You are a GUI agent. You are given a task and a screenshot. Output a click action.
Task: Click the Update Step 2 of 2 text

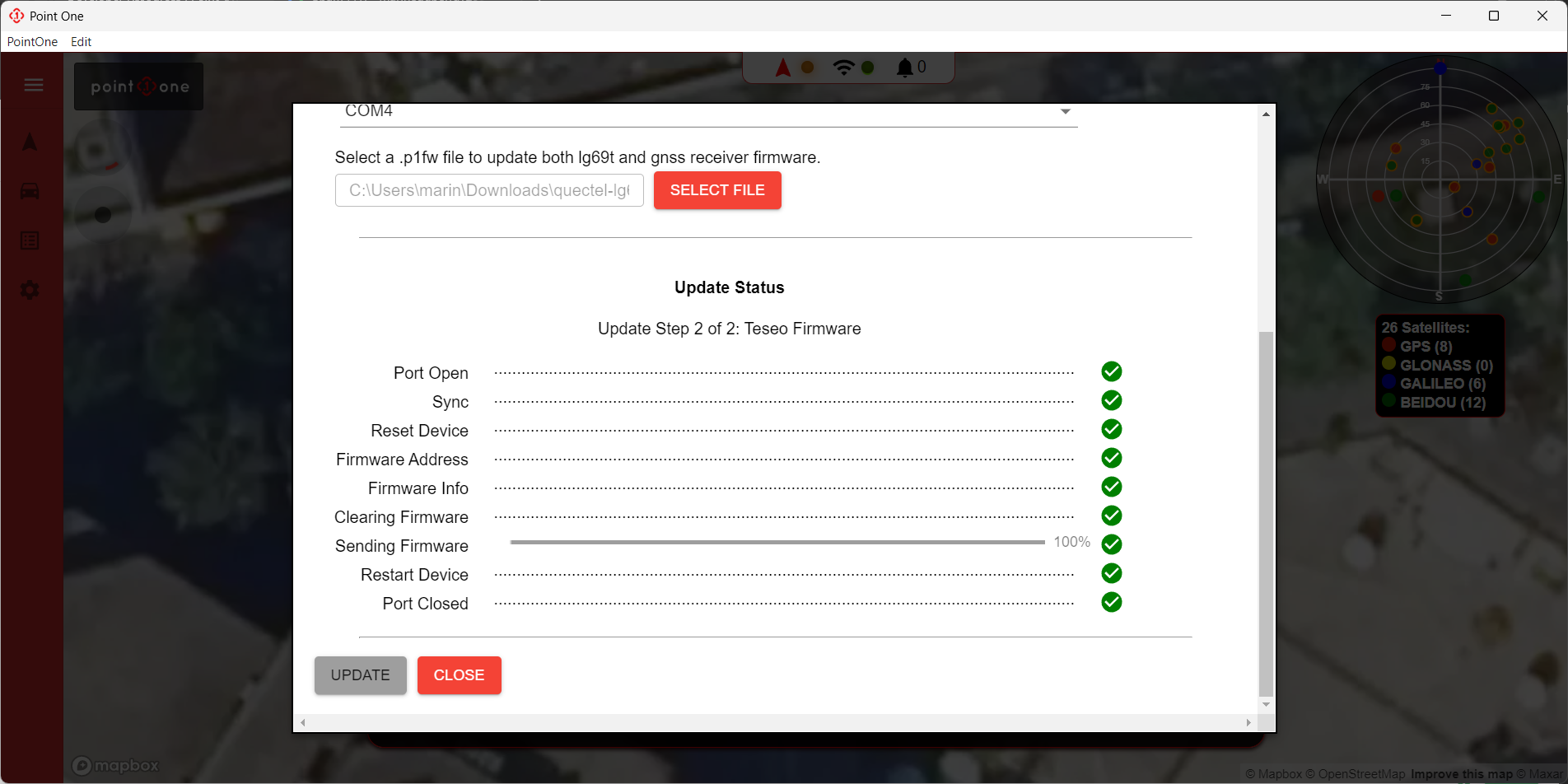click(730, 329)
